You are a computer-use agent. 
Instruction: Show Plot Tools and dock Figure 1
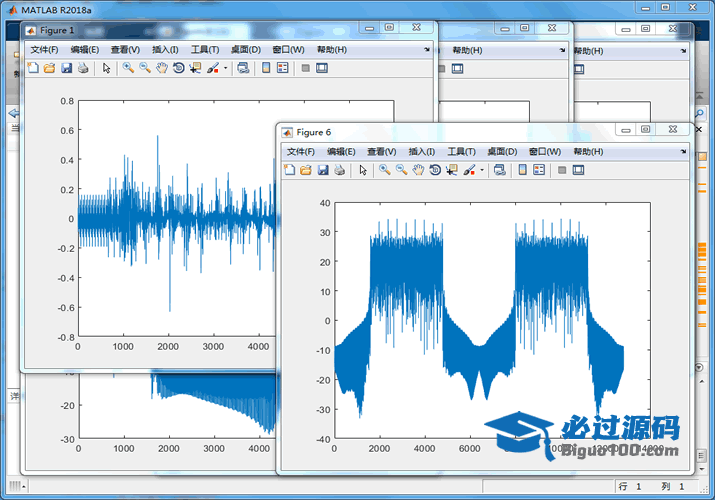click(x=322, y=68)
